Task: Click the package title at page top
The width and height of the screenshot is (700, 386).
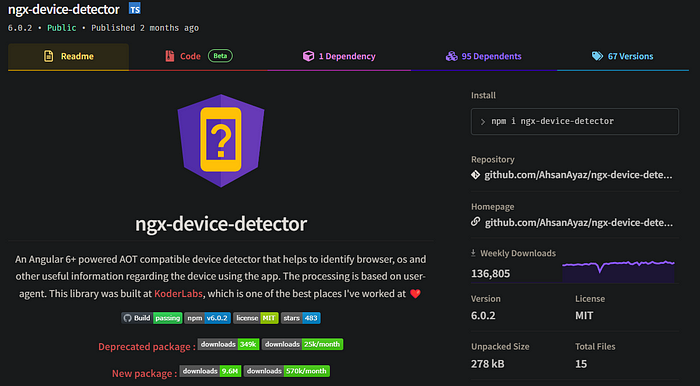Action: [64, 9]
